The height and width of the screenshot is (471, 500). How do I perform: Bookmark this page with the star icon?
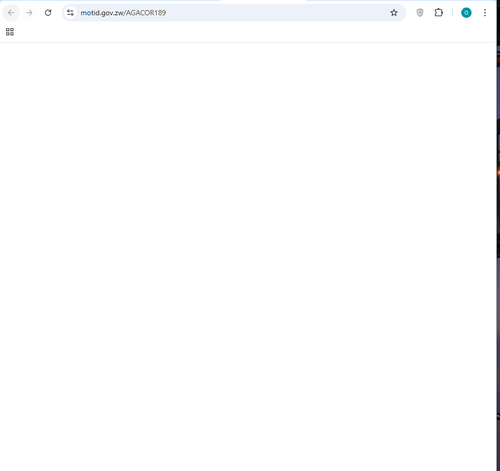pyautogui.click(x=394, y=13)
